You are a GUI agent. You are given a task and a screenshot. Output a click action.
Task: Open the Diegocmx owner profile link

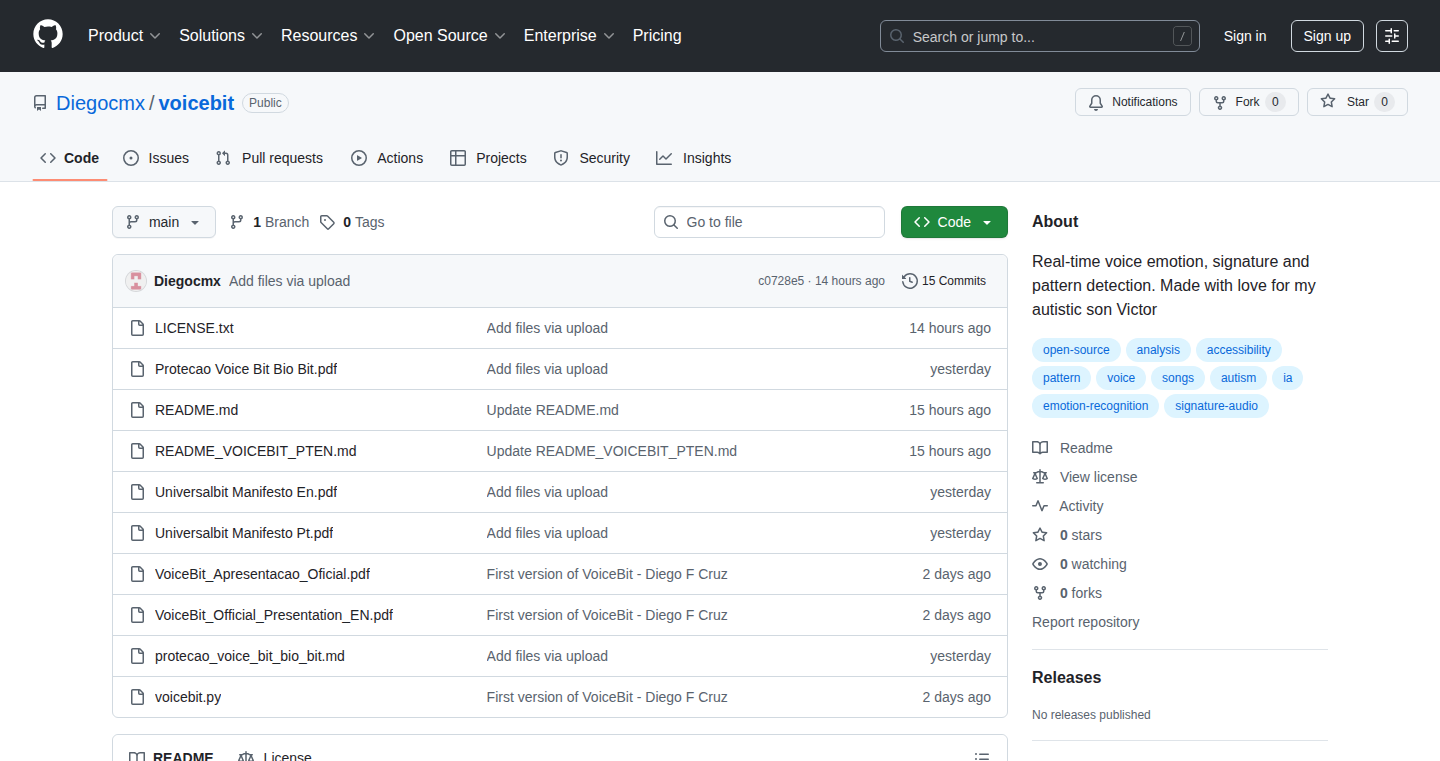(101, 103)
